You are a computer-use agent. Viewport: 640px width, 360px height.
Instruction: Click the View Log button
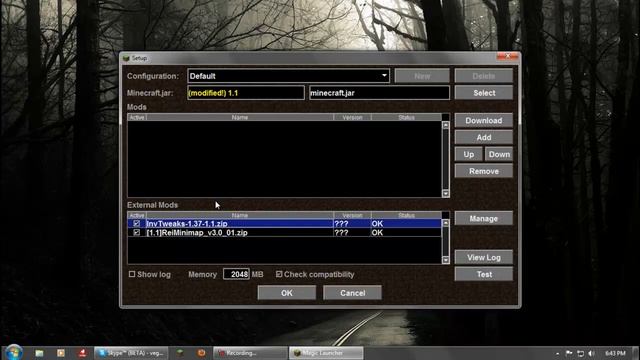tap(484, 258)
